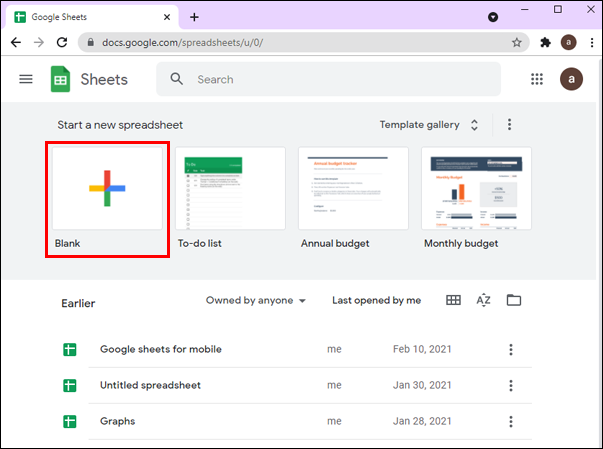The width and height of the screenshot is (603, 449).
Task: Reload the current page
Action: (62, 43)
